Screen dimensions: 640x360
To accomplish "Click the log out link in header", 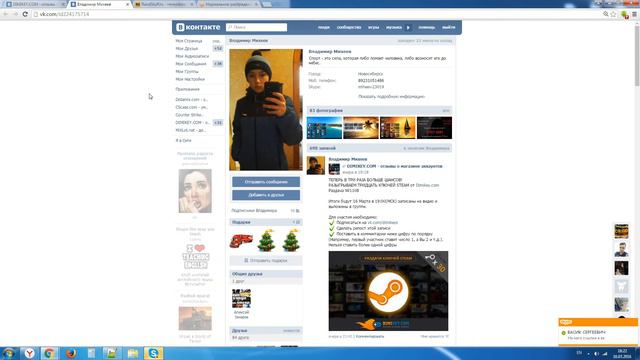I will tap(449, 27).
